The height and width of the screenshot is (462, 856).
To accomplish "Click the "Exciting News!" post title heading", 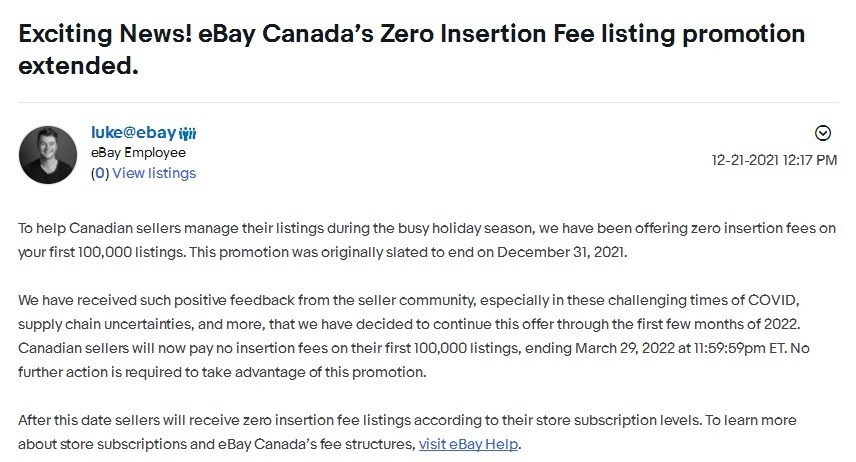I will [x=410, y=35].
